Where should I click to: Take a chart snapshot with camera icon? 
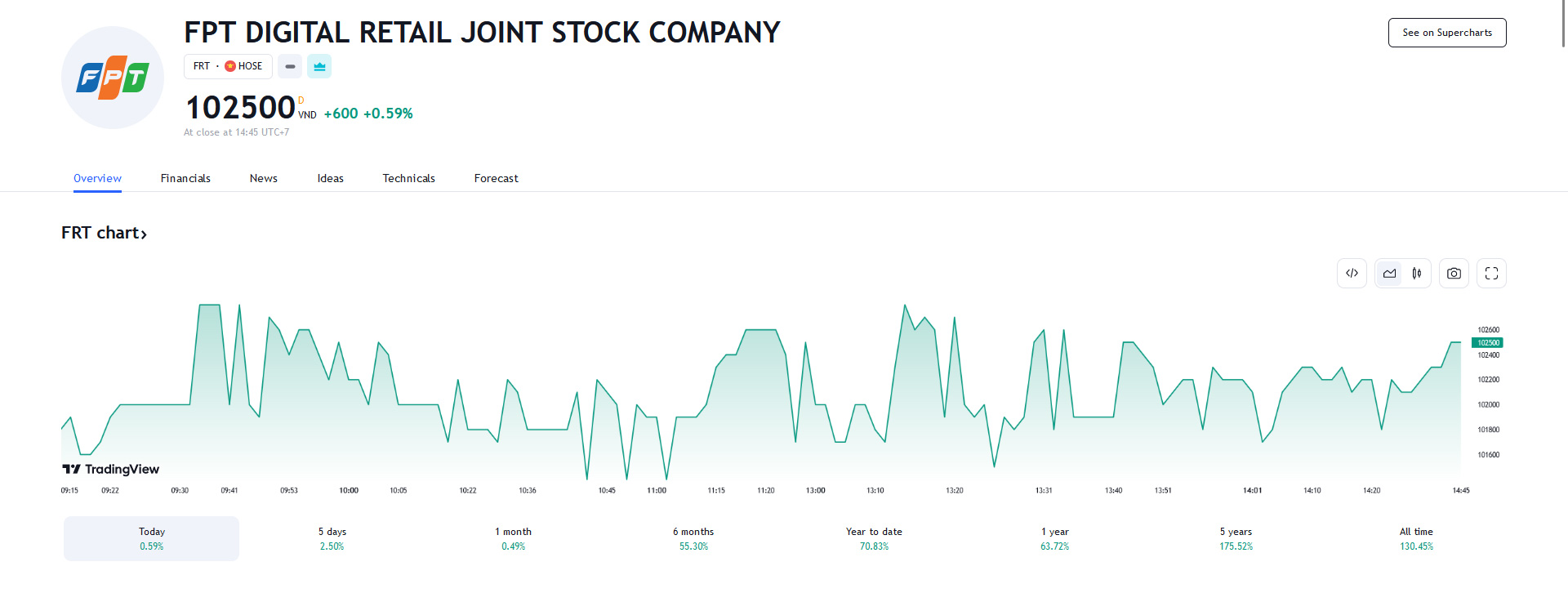(1454, 274)
